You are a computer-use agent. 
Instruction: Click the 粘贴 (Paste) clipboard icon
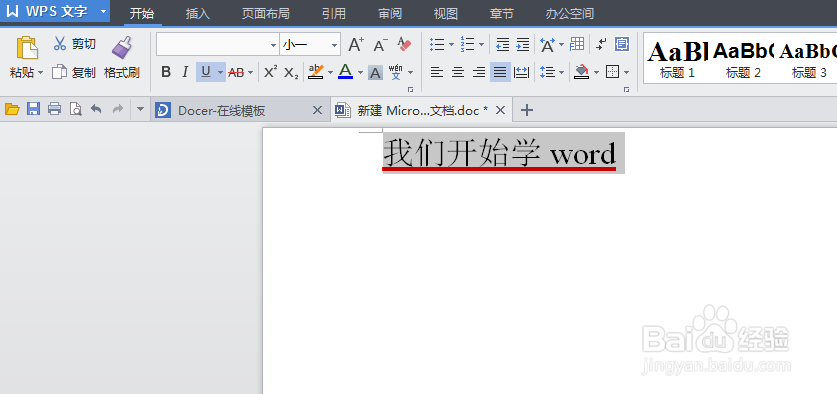click(27, 48)
